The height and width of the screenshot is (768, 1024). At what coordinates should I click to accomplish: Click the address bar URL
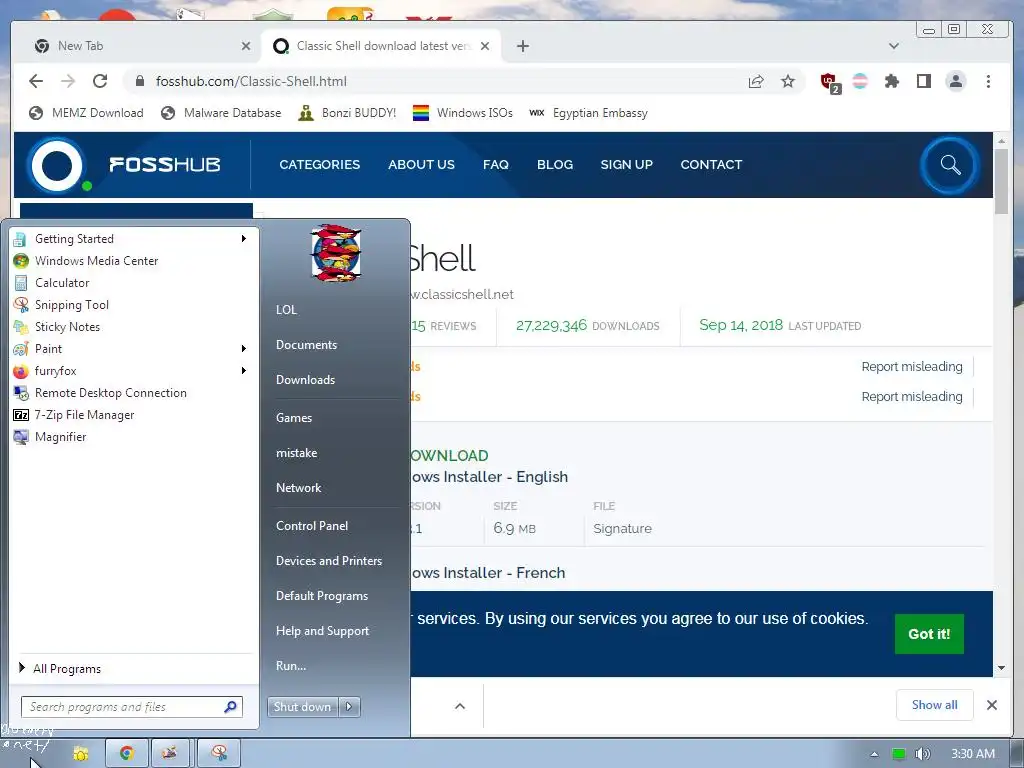[x=251, y=81]
